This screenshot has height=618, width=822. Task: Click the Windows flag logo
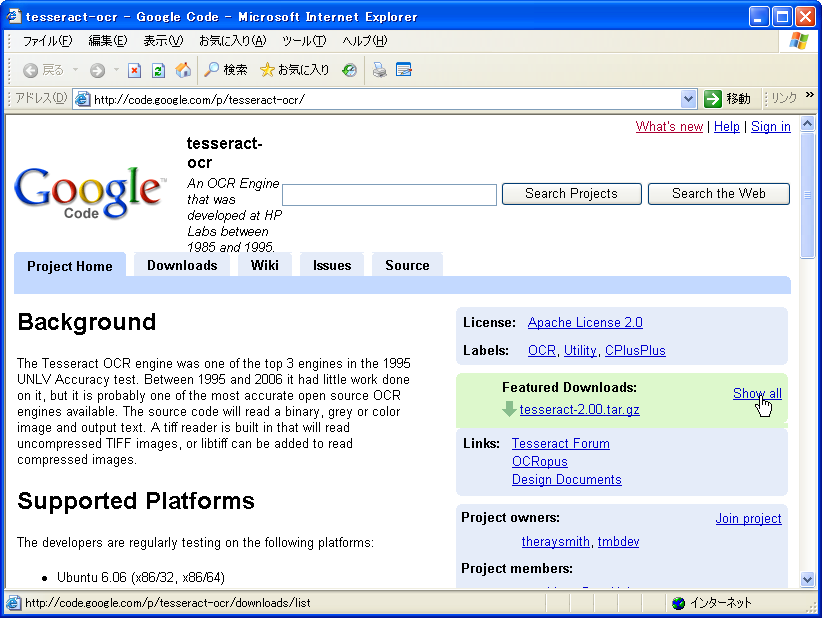[798, 41]
